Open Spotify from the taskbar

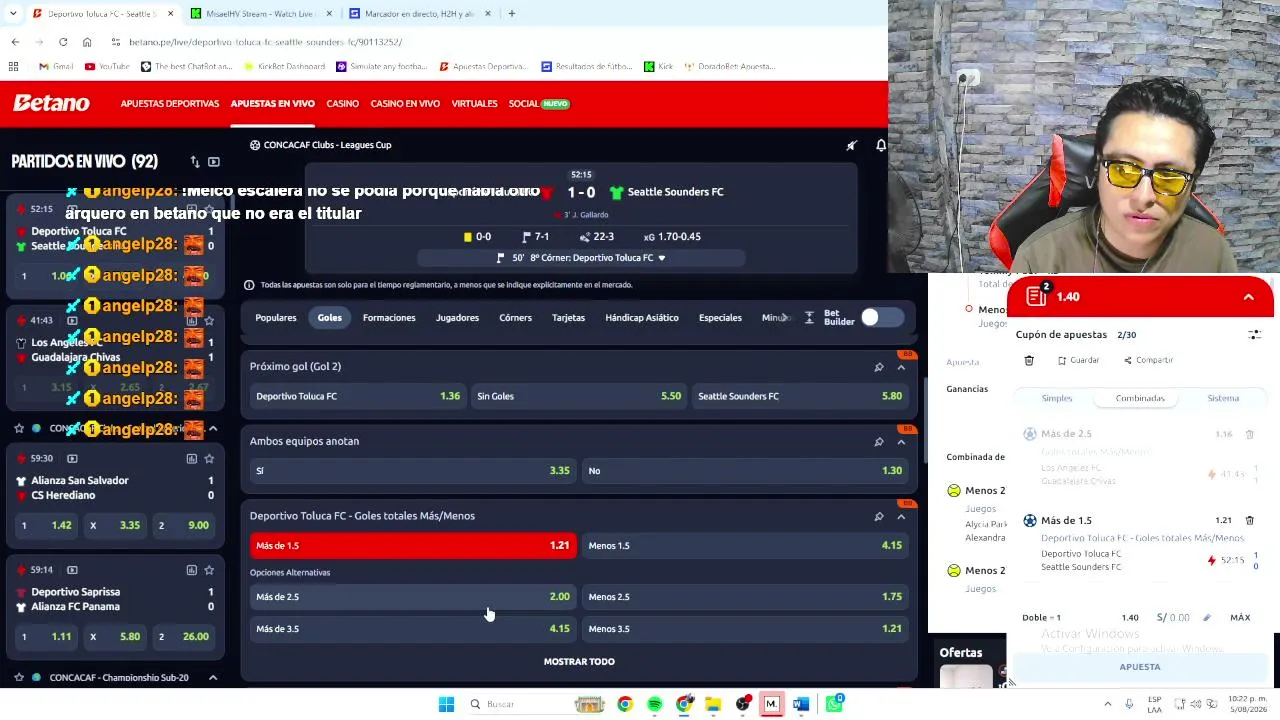coord(654,704)
